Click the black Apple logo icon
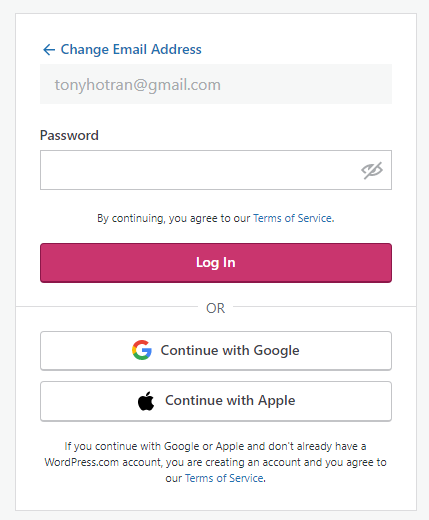The image size is (429, 520). pos(146,401)
